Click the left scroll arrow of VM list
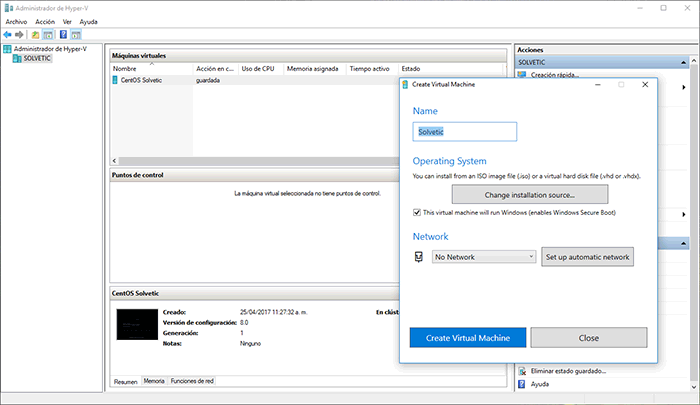Viewport: 700px width, 405px height. coord(114,161)
